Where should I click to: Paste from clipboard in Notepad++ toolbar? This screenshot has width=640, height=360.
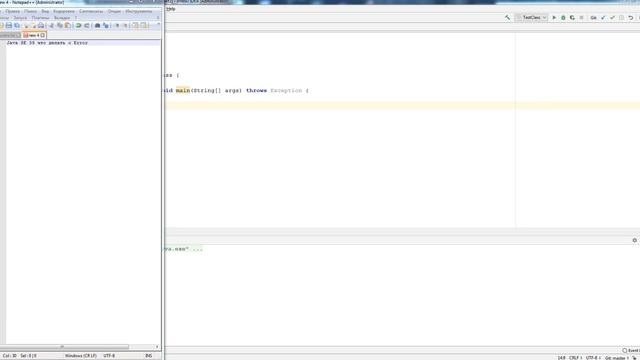click(68, 25)
